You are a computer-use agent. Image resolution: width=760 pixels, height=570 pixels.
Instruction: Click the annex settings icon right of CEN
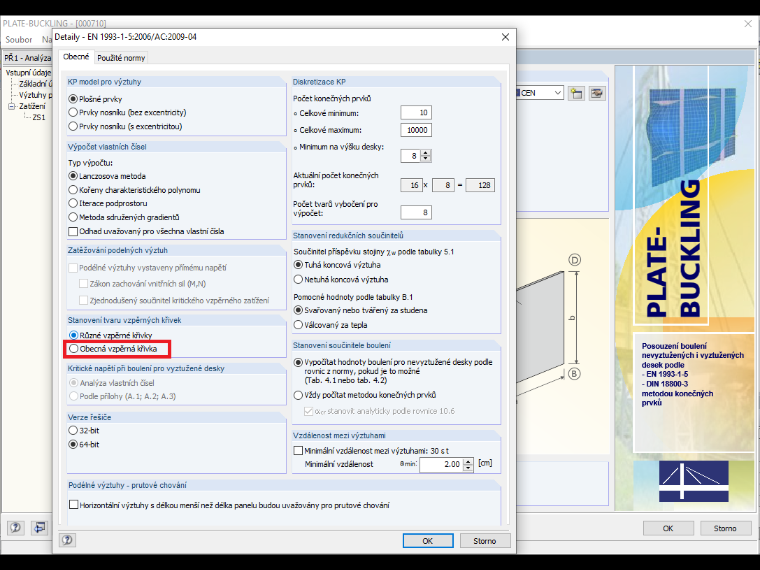(x=597, y=93)
